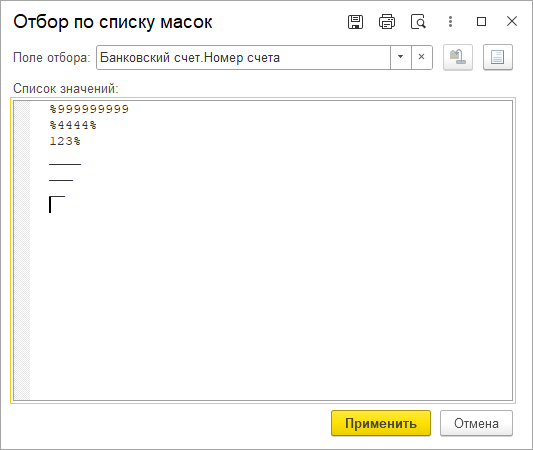This screenshot has width=533, height=450.
Task: Open the three-dot more actions menu
Action: point(450,22)
